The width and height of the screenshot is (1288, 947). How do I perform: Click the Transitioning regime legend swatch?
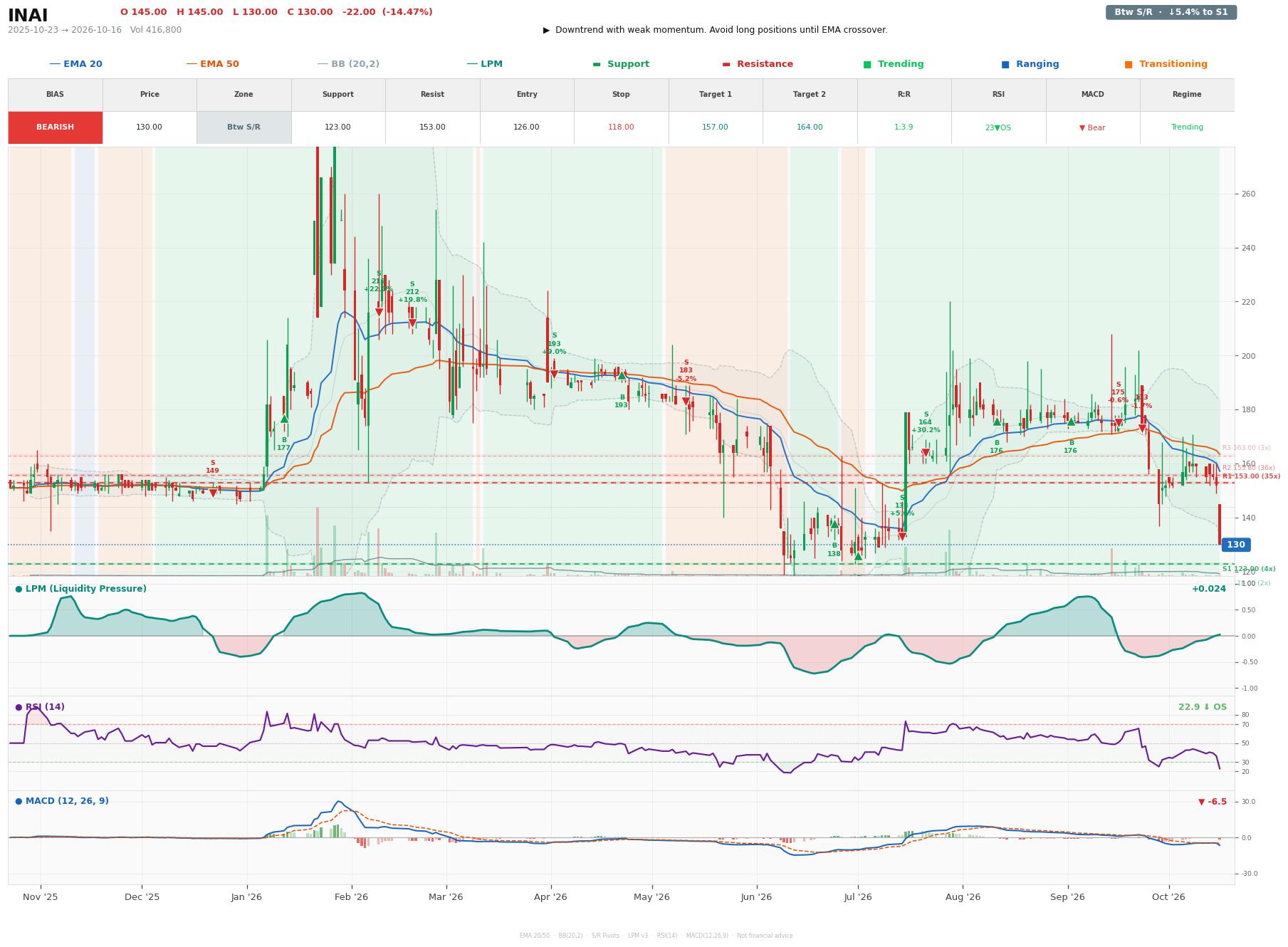point(1128,64)
